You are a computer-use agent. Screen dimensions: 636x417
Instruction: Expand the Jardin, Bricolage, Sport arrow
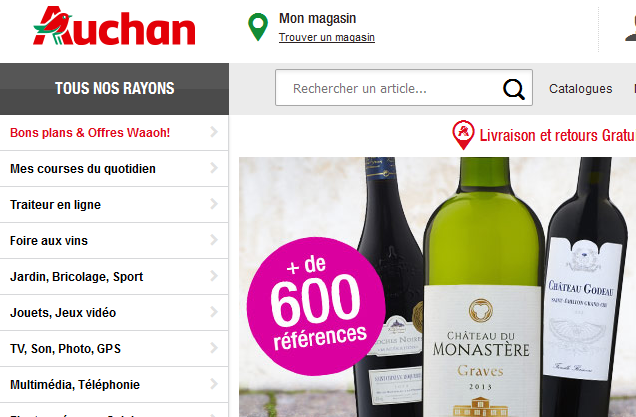coord(214,276)
